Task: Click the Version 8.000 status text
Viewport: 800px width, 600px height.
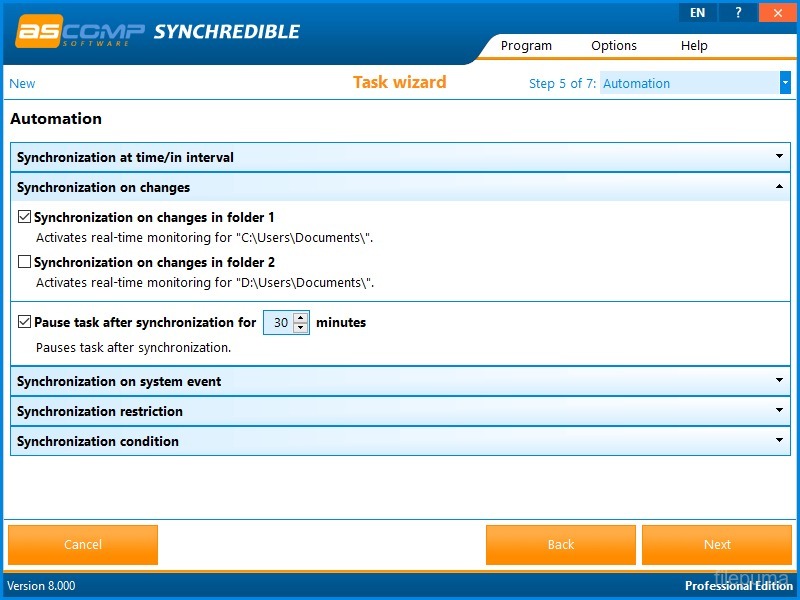Action: point(41,586)
